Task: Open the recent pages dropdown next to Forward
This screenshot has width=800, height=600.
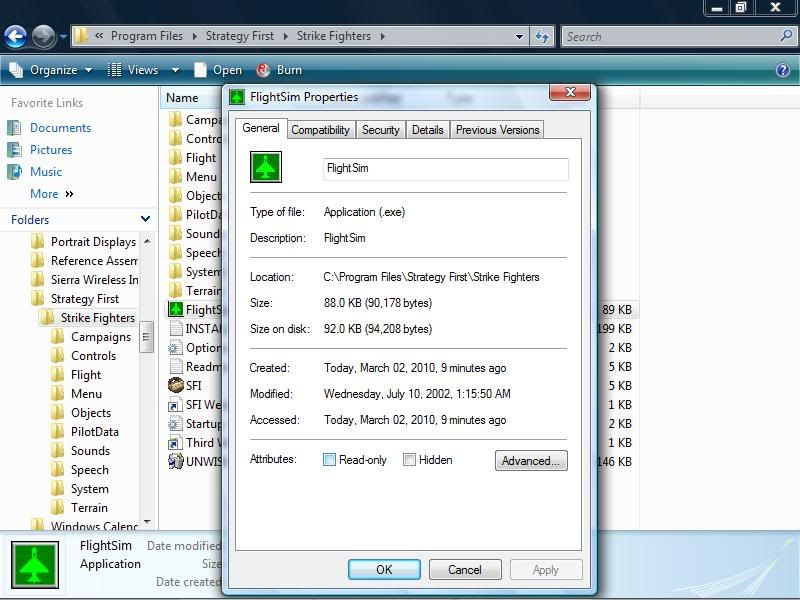Action: (63, 37)
